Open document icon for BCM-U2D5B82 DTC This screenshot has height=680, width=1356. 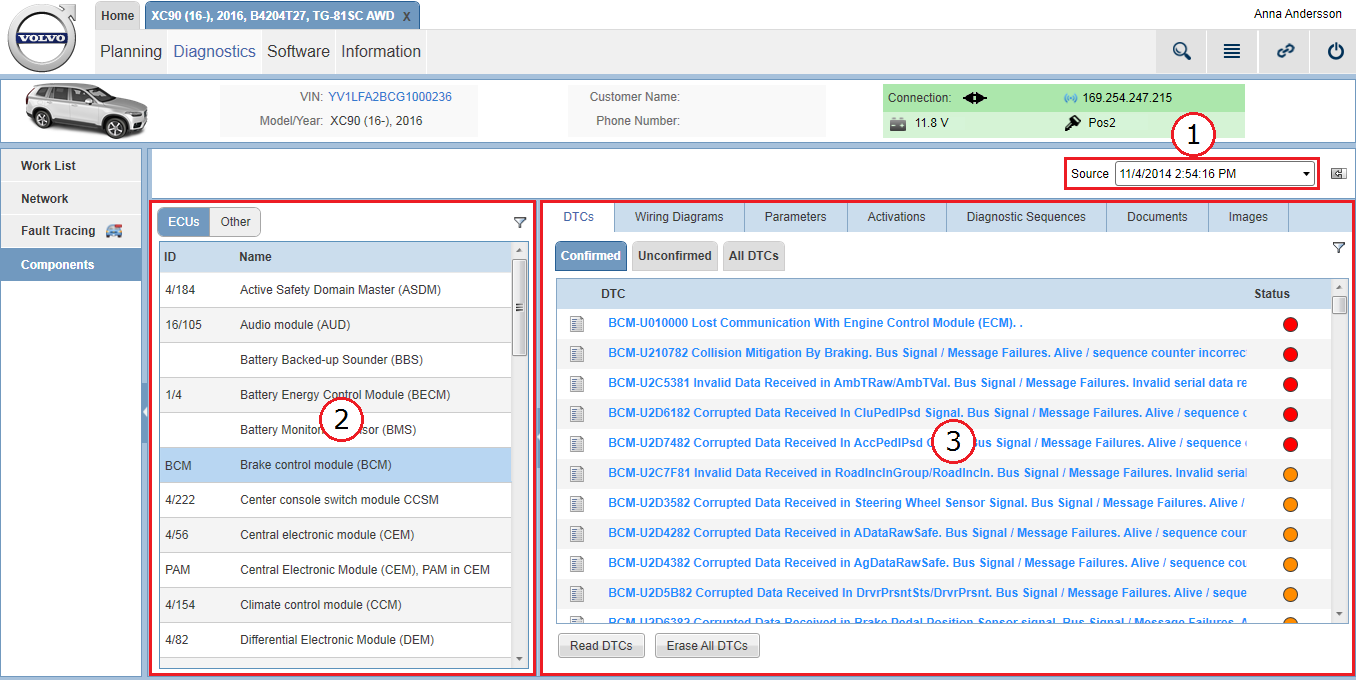pyautogui.click(x=576, y=593)
